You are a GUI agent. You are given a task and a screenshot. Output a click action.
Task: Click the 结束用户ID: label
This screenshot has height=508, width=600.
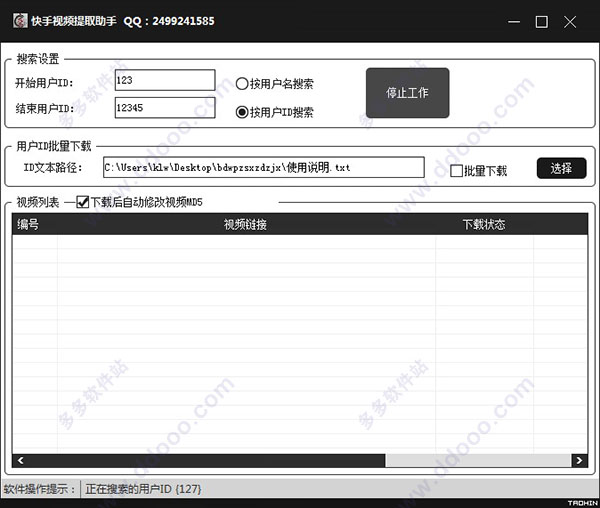point(45,109)
